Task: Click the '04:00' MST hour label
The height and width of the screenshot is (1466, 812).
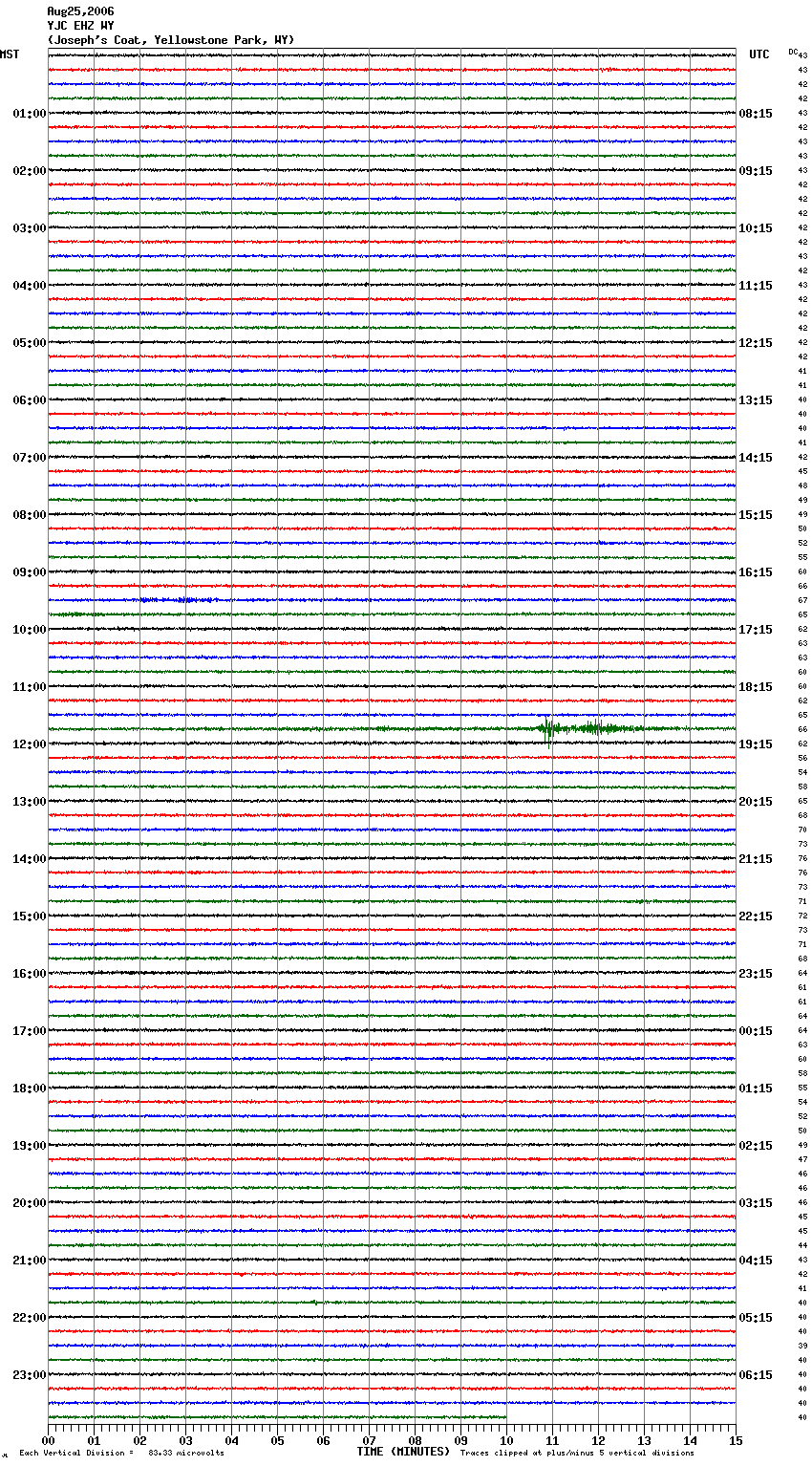Action: coord(30,286)
